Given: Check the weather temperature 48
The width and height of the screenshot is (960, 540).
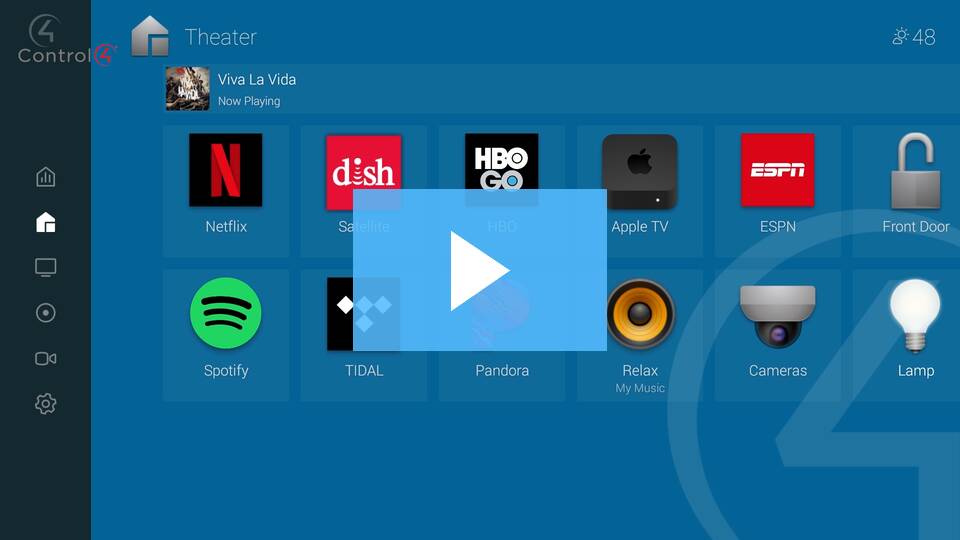Looking at the screenshot, I should pos(913,37).
